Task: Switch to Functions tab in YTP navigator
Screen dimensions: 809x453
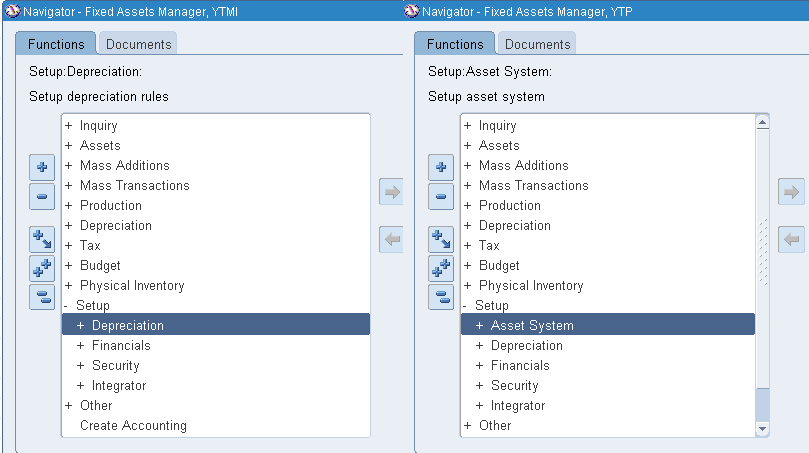Action: pyautogui.click(x=455, y=44)
